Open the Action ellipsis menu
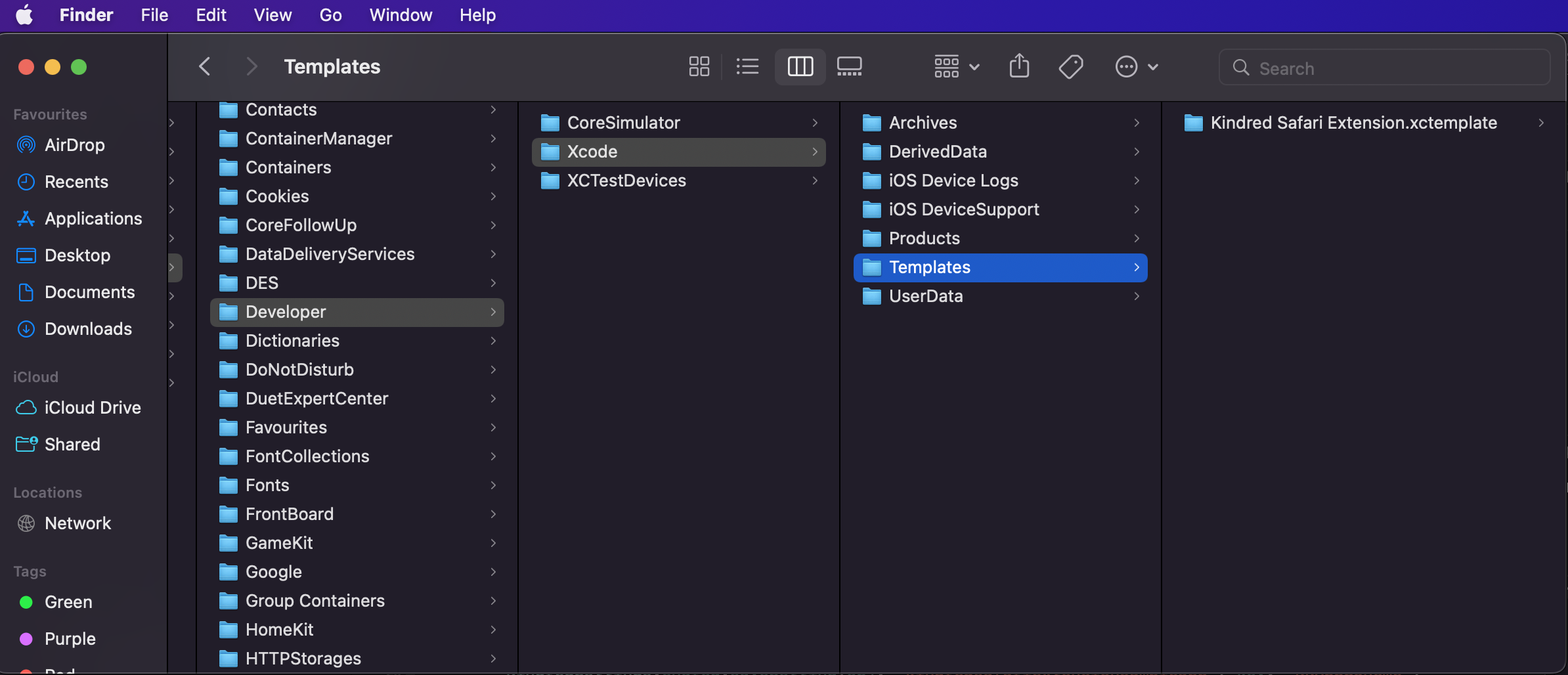1568x675 pixels. click(1137, 66)
